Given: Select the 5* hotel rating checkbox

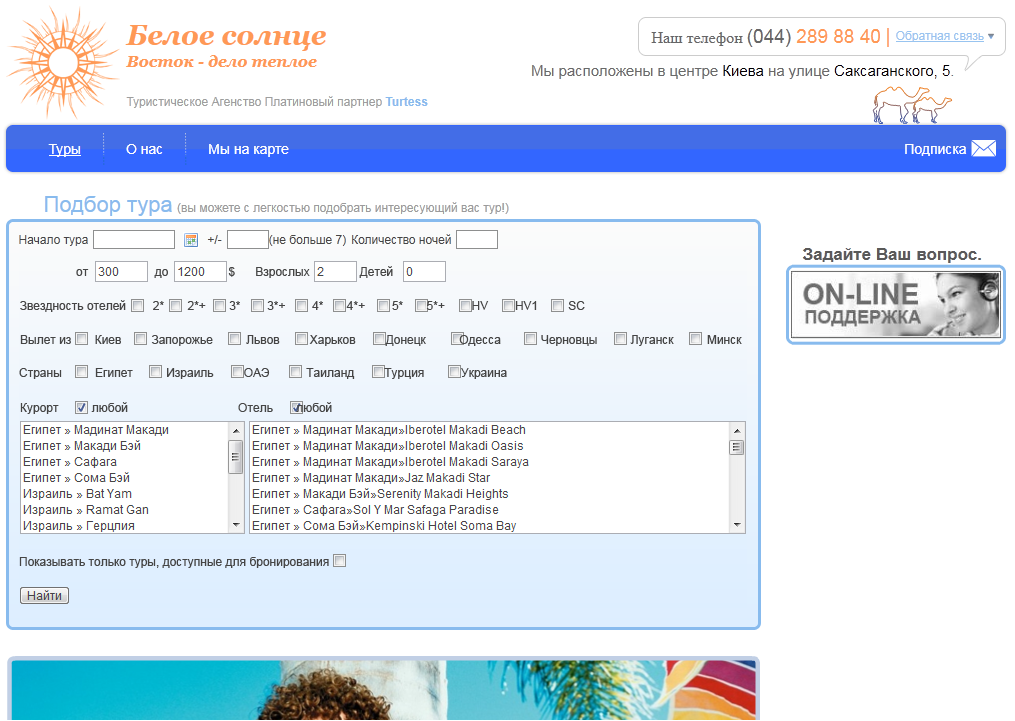Looking at the screenshot, I should tap(383, 305).
